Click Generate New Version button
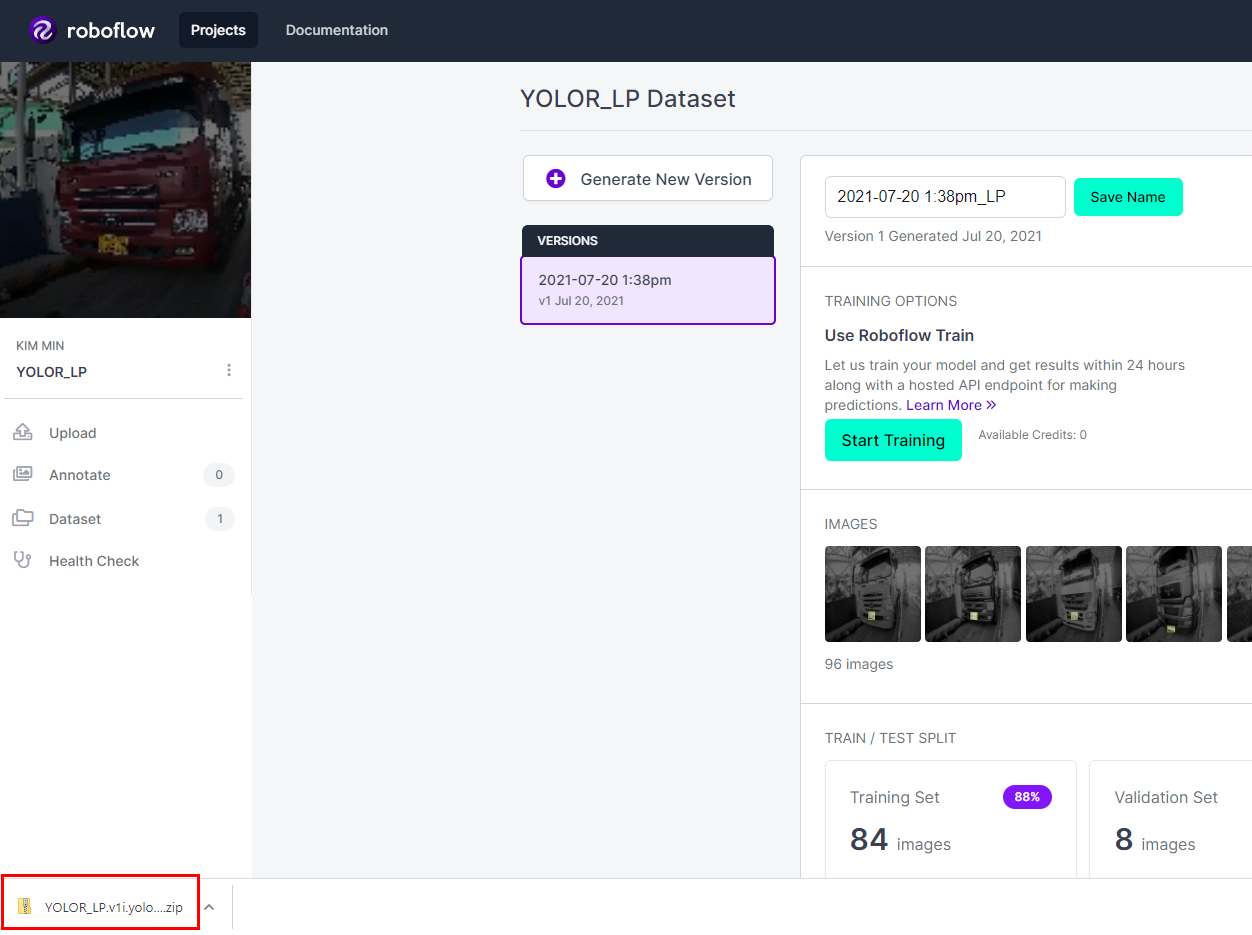This screenshot has height=935, width=1252. tap(648, 178)
